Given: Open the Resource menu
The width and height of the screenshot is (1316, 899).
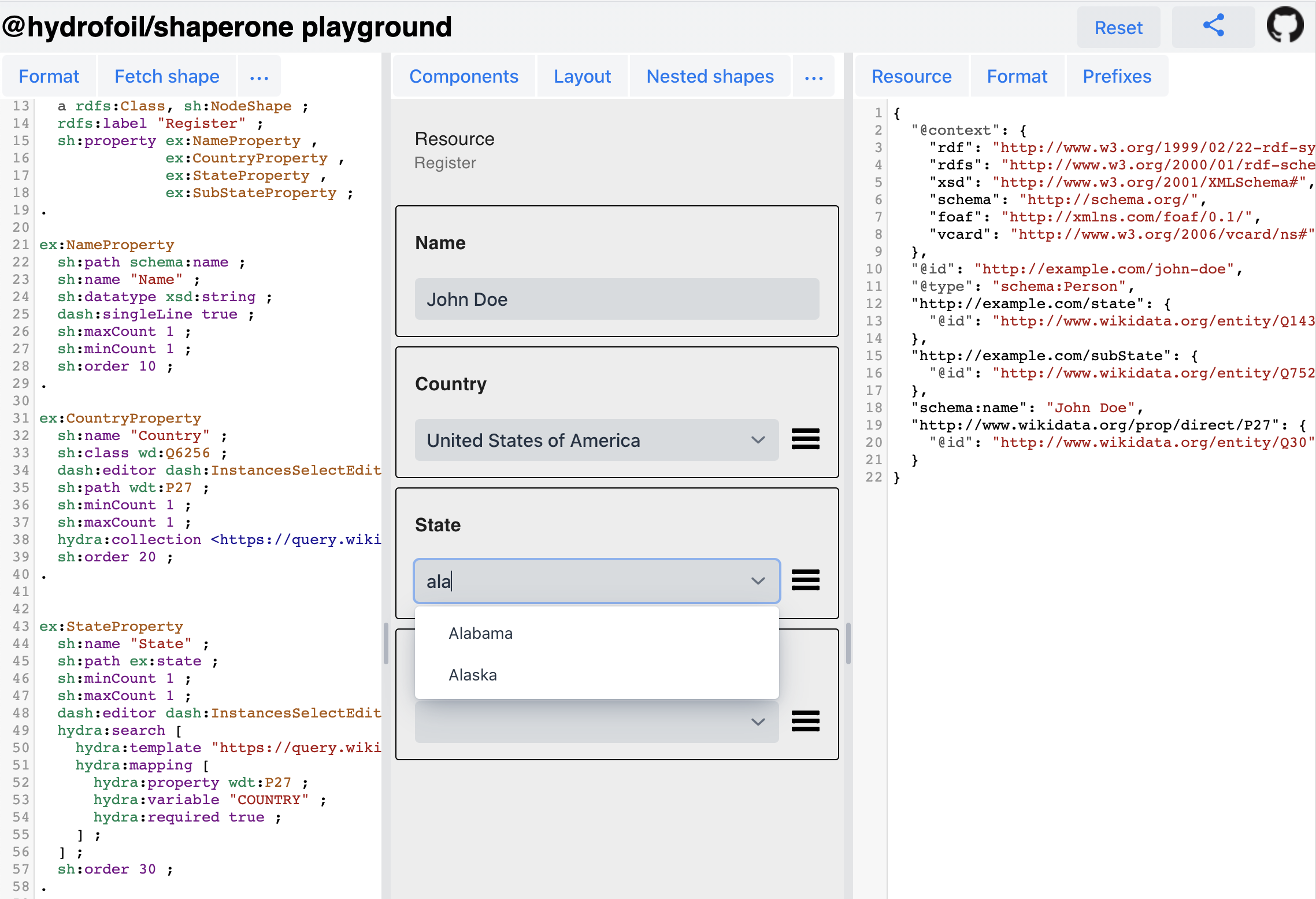Looking at the screenshot, I should 911,76.
